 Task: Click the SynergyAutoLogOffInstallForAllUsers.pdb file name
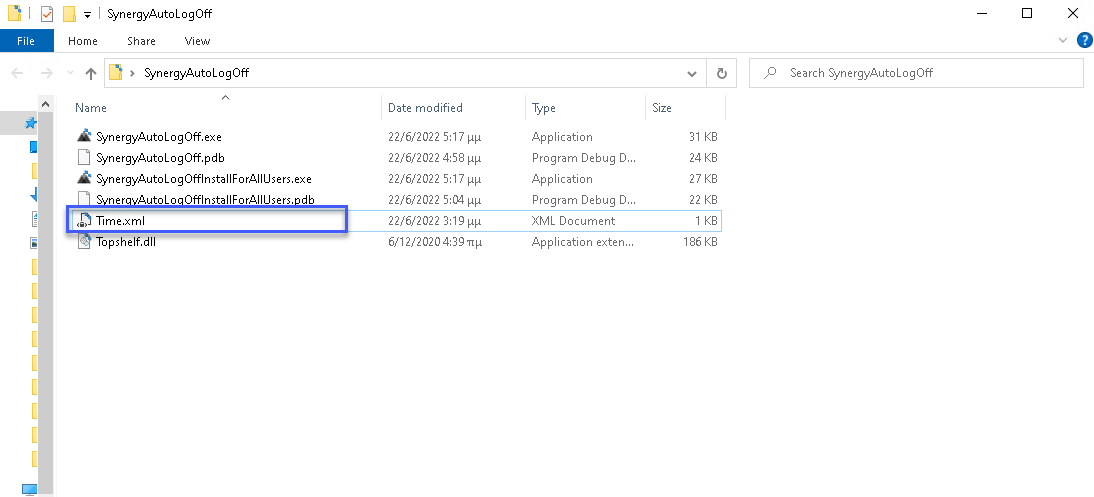pos(205,200)
